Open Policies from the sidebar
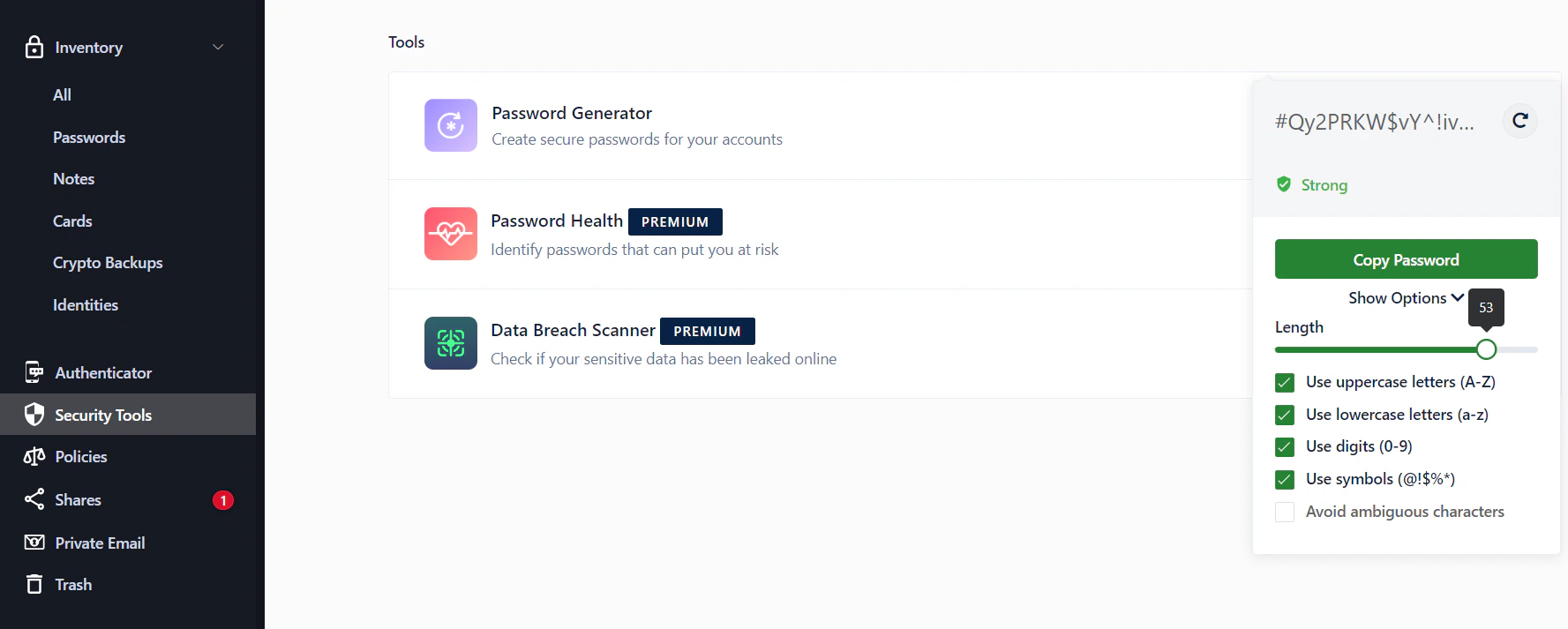Viewport: 1568px width, 629px height. (x=80, y=456)
